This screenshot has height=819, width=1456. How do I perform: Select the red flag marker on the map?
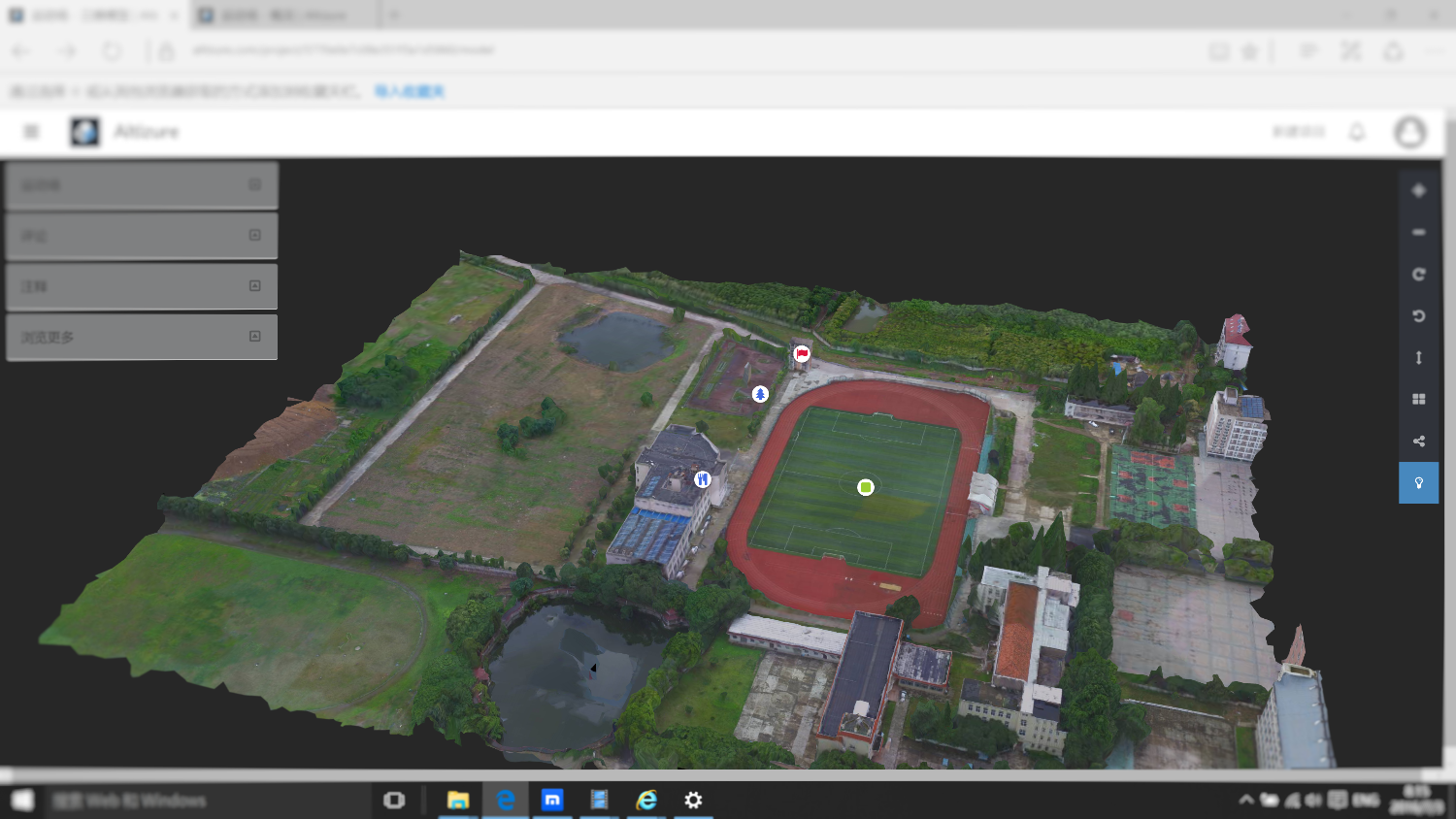[802, 354]
